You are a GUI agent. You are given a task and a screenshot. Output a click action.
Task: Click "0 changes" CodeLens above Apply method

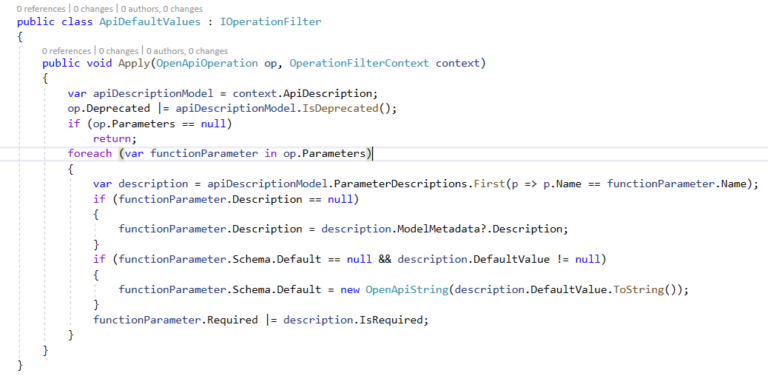(118, 51)
